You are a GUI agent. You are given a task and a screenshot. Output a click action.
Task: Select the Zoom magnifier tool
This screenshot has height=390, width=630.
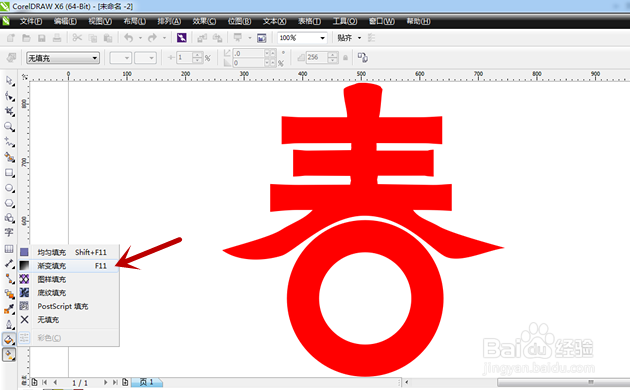(9, 127)
